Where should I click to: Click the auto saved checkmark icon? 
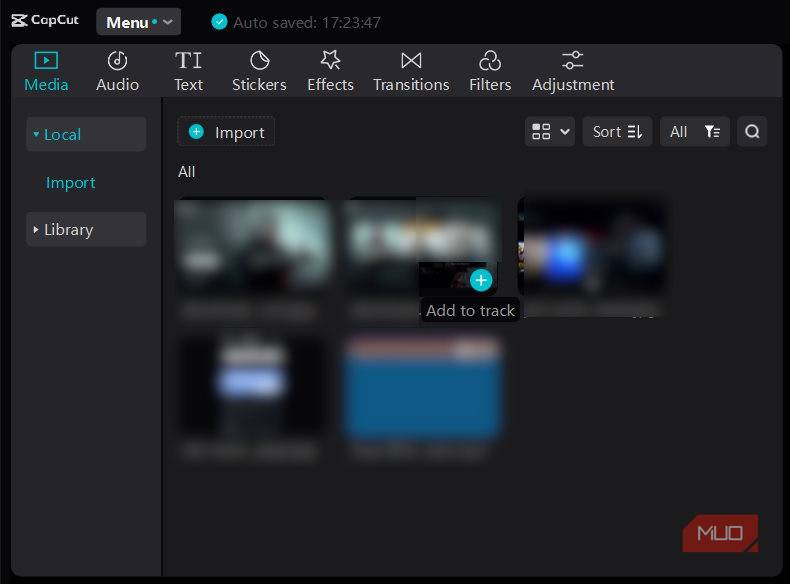coord(219,22)
